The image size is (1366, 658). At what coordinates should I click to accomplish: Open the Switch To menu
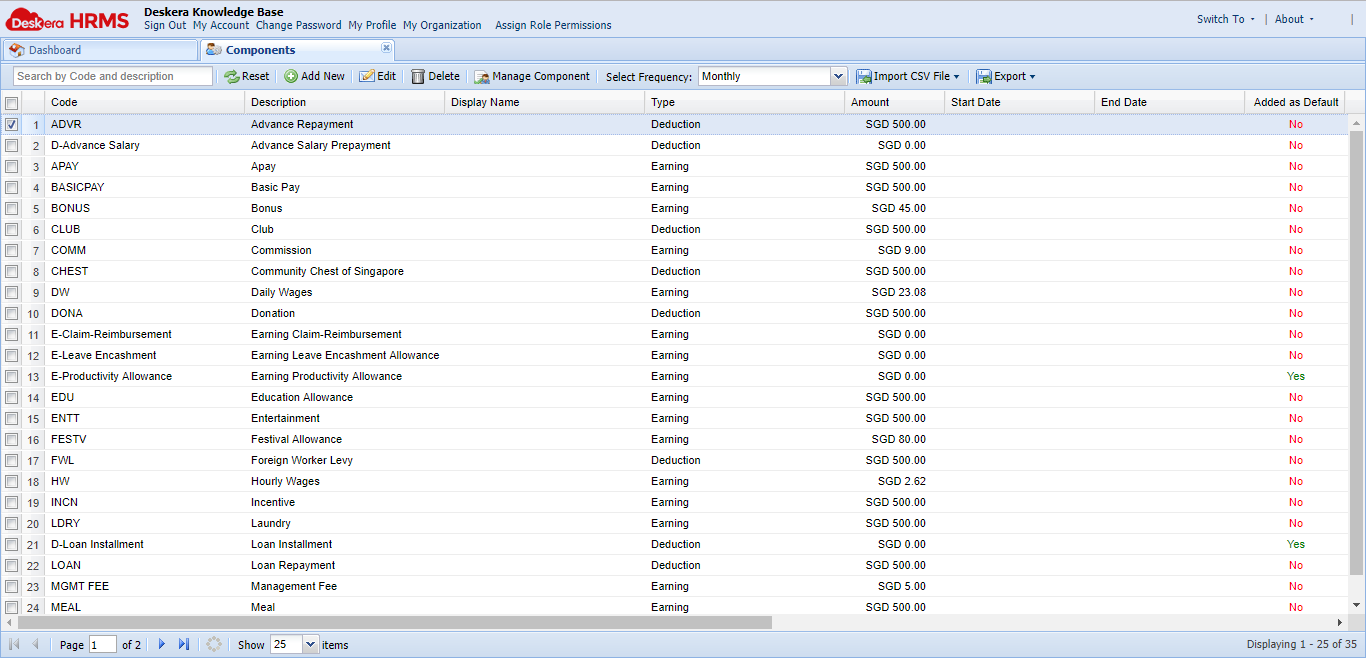tap(1225, 19)
